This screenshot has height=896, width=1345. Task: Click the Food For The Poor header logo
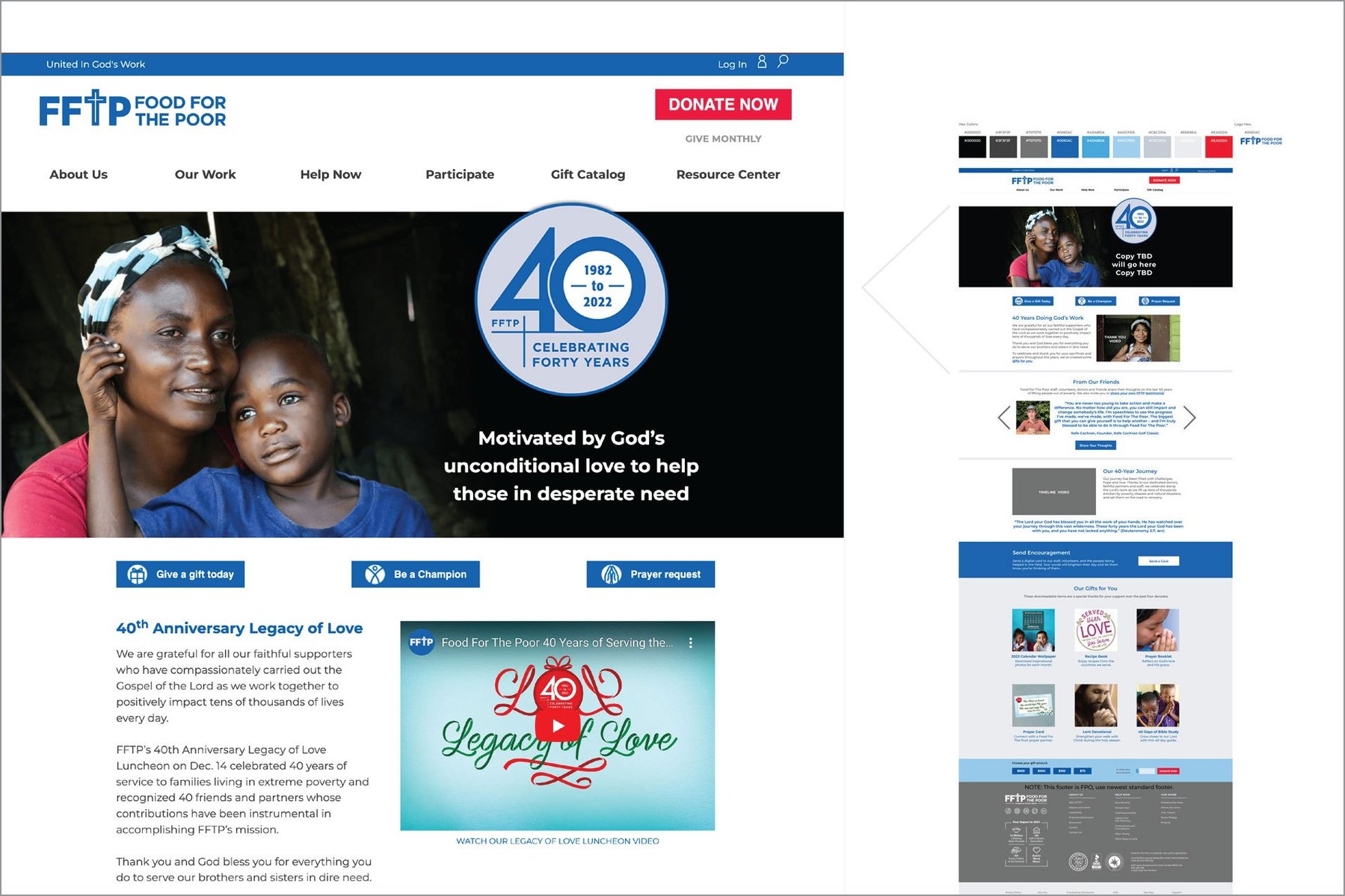(132, 109)
